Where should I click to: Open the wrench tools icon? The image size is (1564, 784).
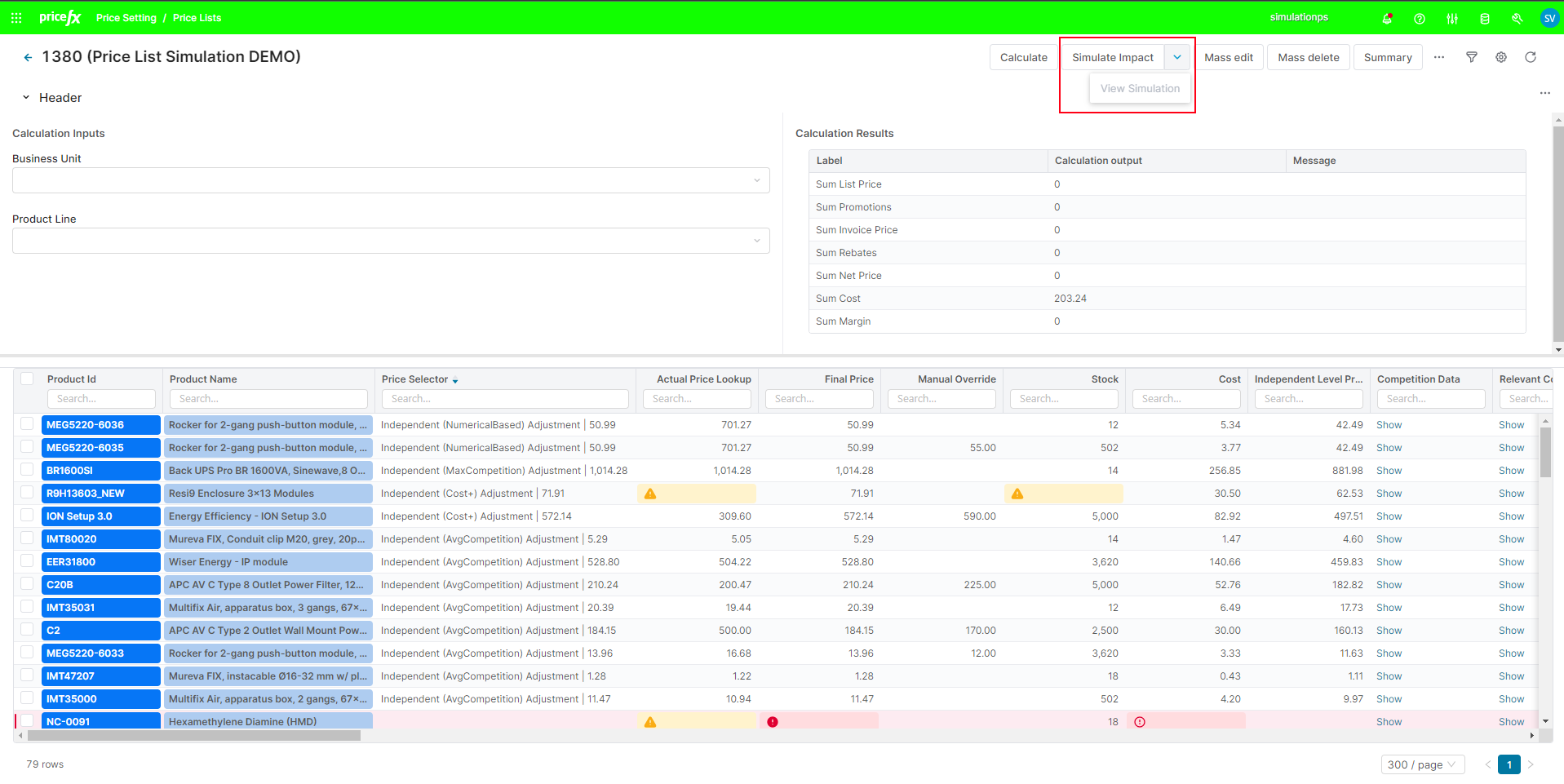tap(1517, 18)
